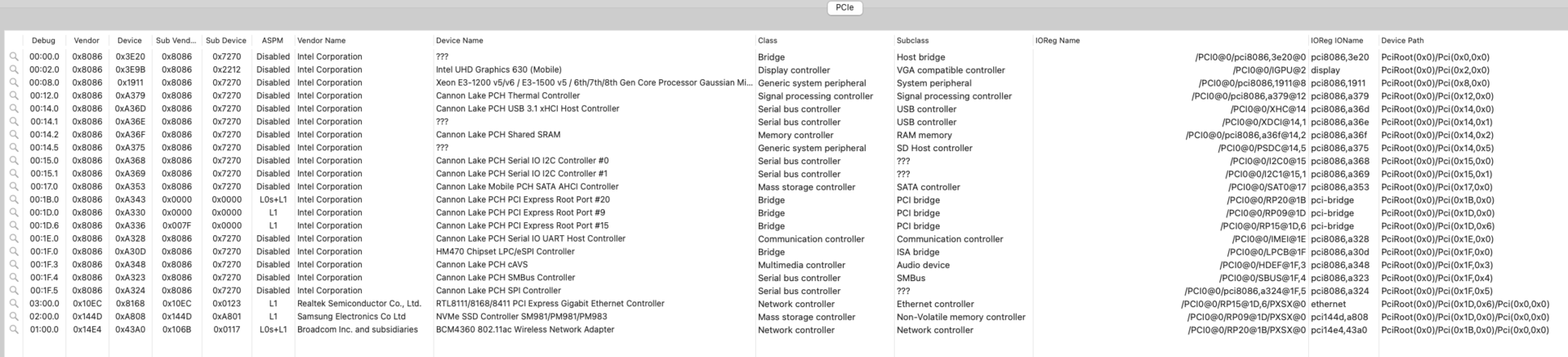1568x357 pixels.
Task: Click the magnifier icon for the SATA AHCI Controller row
Action: (14, 187)
